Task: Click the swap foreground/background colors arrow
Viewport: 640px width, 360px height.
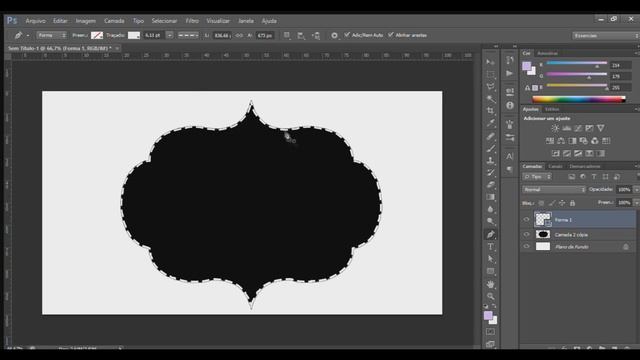Action: (x=494, y=306)
